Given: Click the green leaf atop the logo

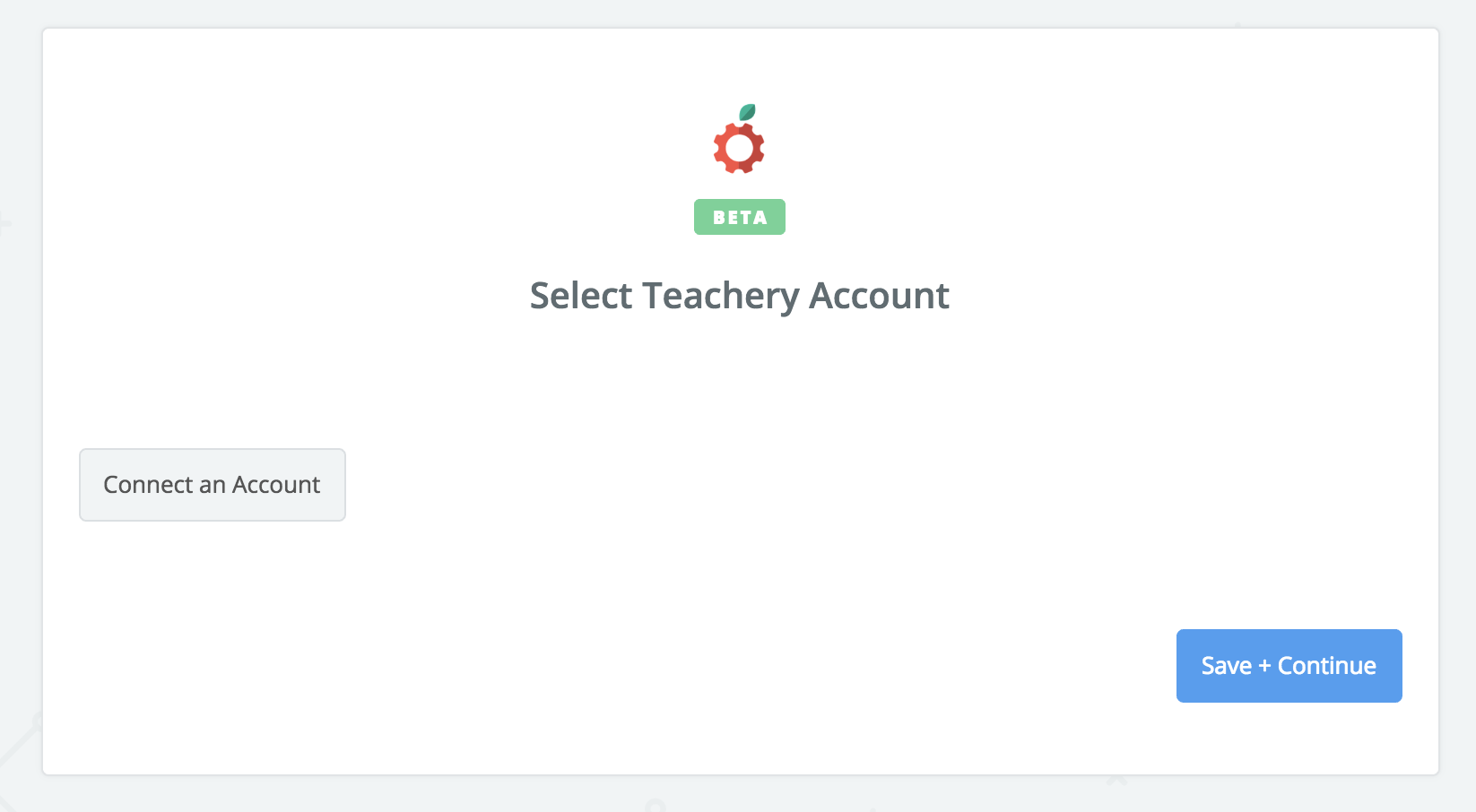Looking at the screenshot, I should point(747,112).
